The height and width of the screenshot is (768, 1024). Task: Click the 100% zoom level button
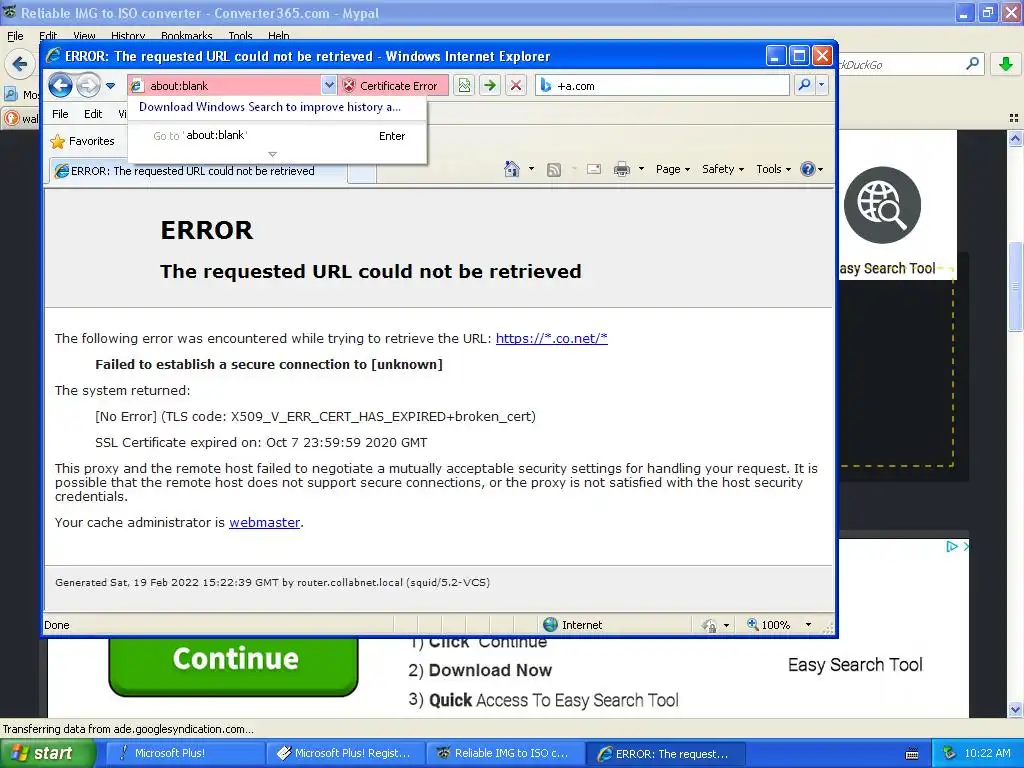click(769, 625)
